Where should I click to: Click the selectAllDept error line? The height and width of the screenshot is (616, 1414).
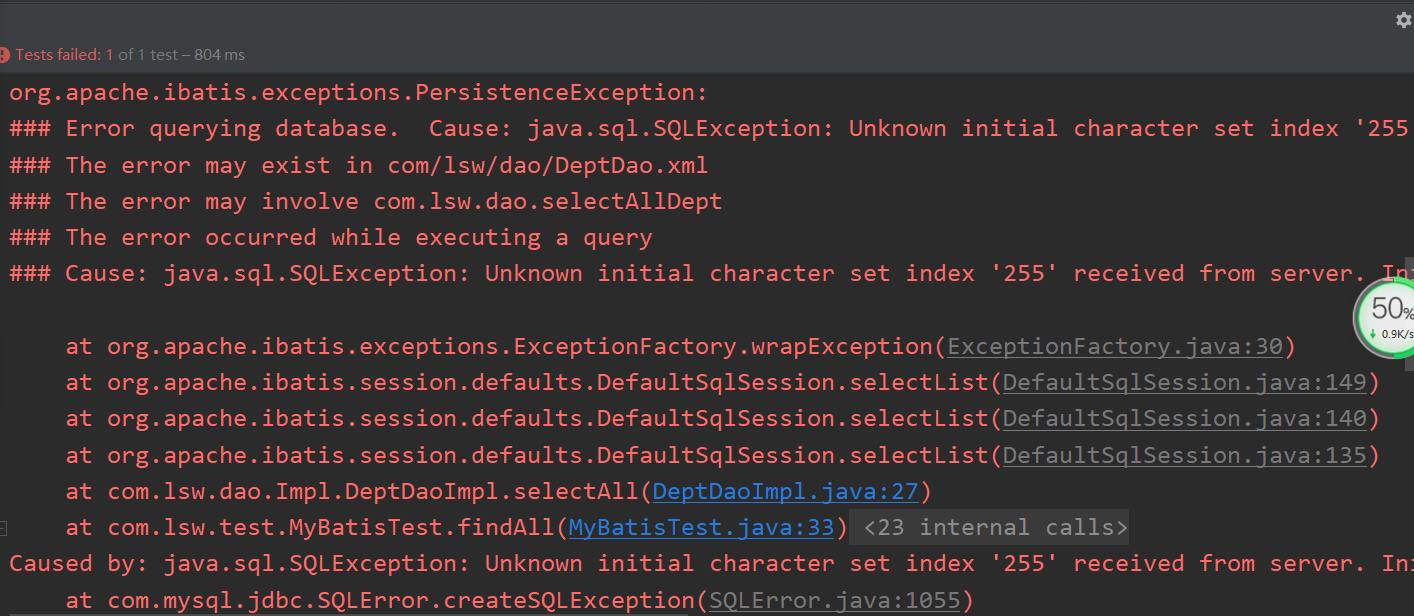[x=365, y=202]
